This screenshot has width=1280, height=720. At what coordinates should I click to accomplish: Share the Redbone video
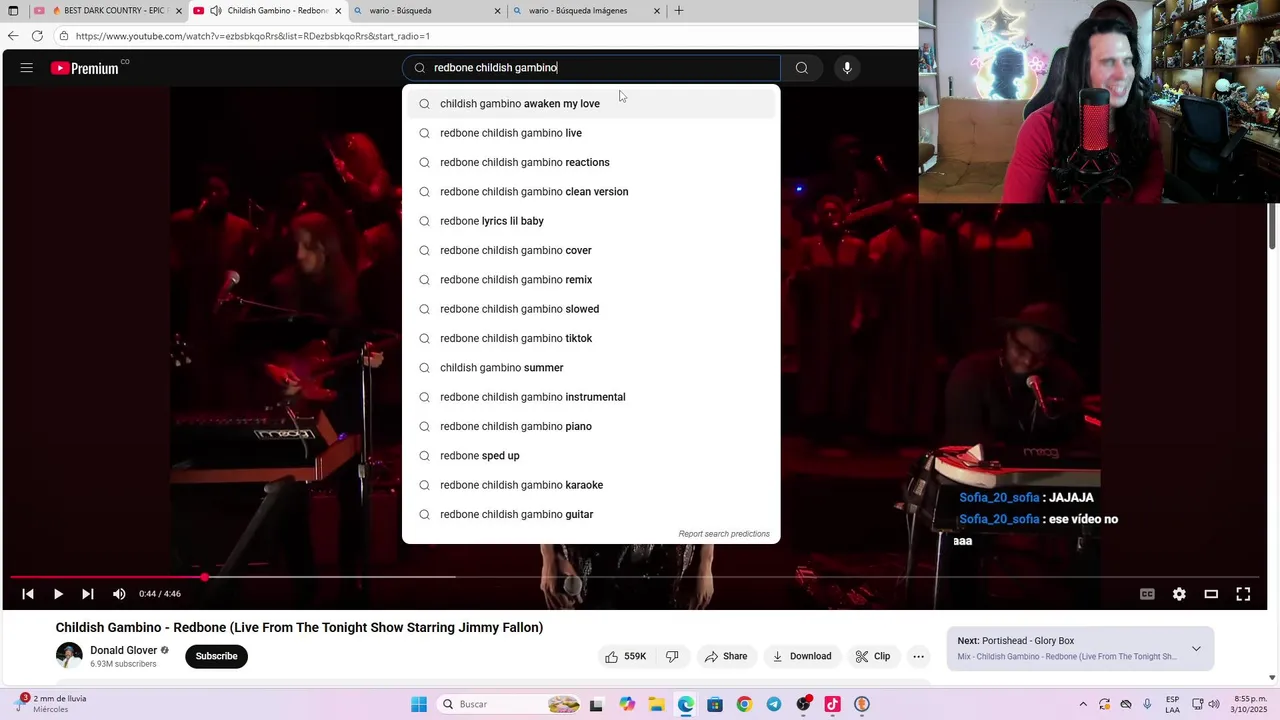(x=726, y=656)
